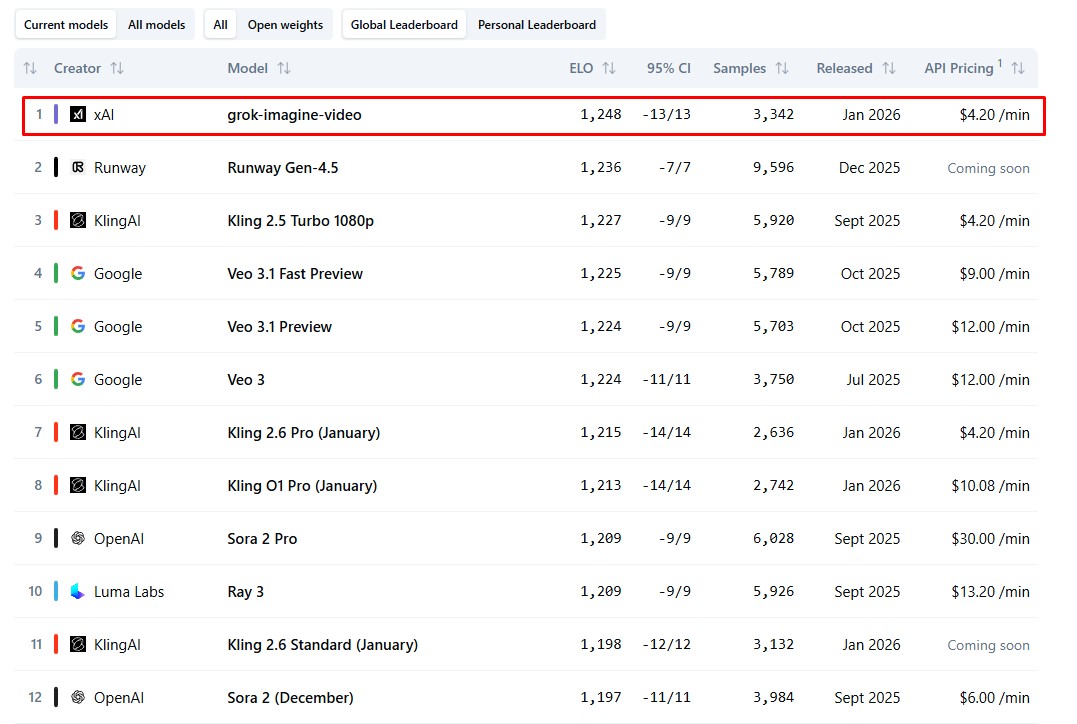Image resolution: width=1077 pixels, height=724 pixels.
Task: Click confidence interval -13/13
Action: click(x=666, y=115)
